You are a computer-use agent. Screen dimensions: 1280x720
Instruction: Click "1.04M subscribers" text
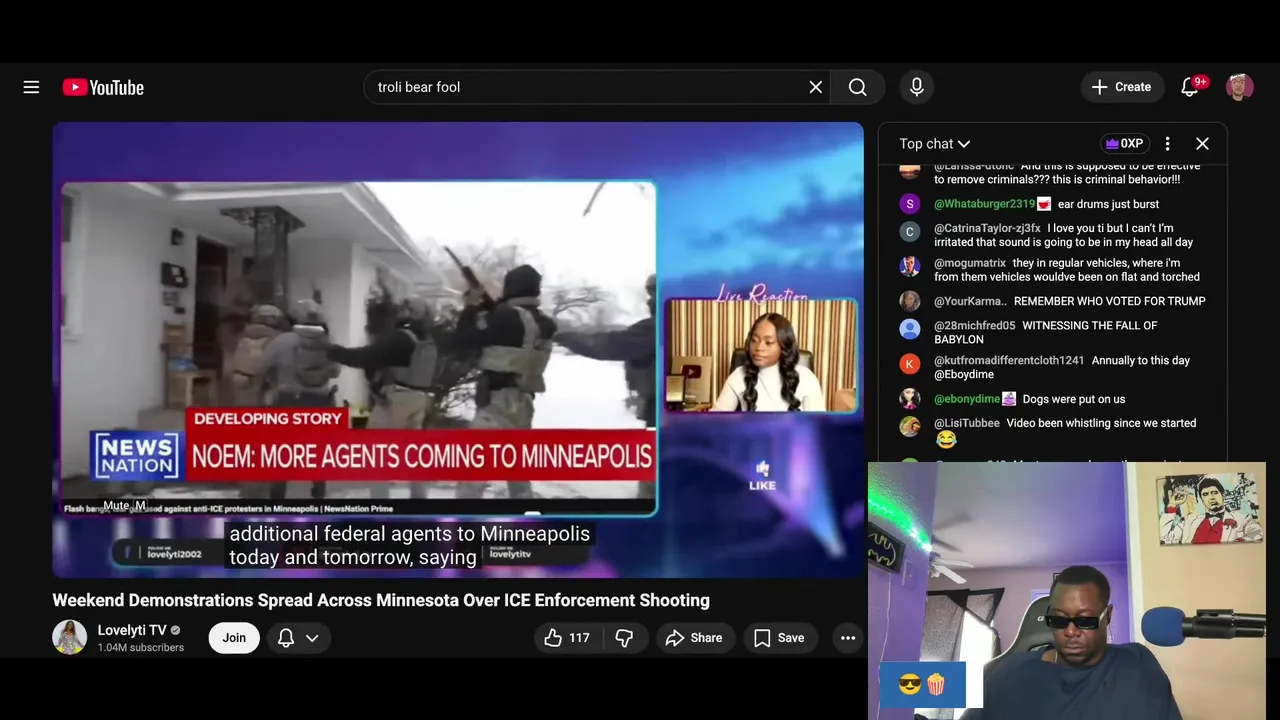pos(141,648)
